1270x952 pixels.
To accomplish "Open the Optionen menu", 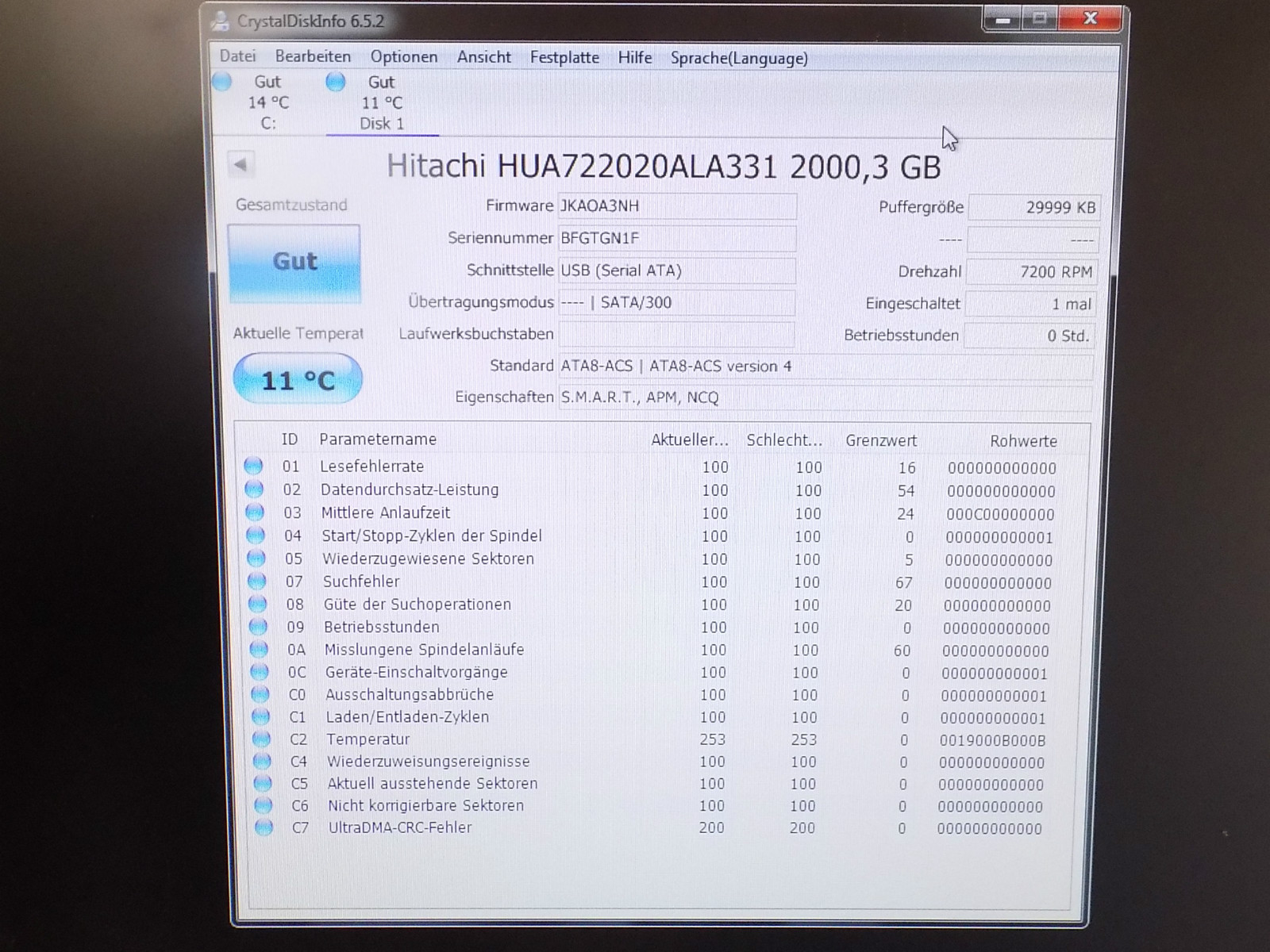I will 404,56.
